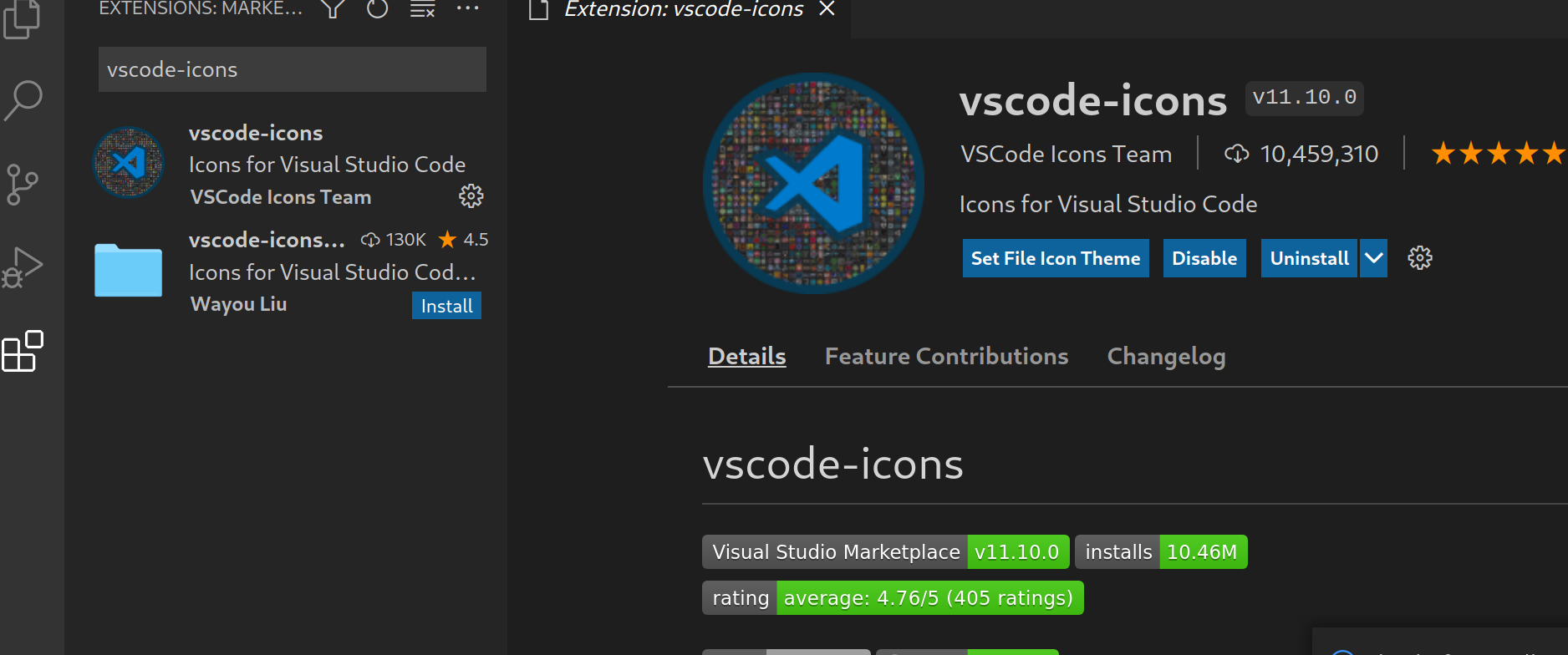Clear extensions search results

pos(423,9)
